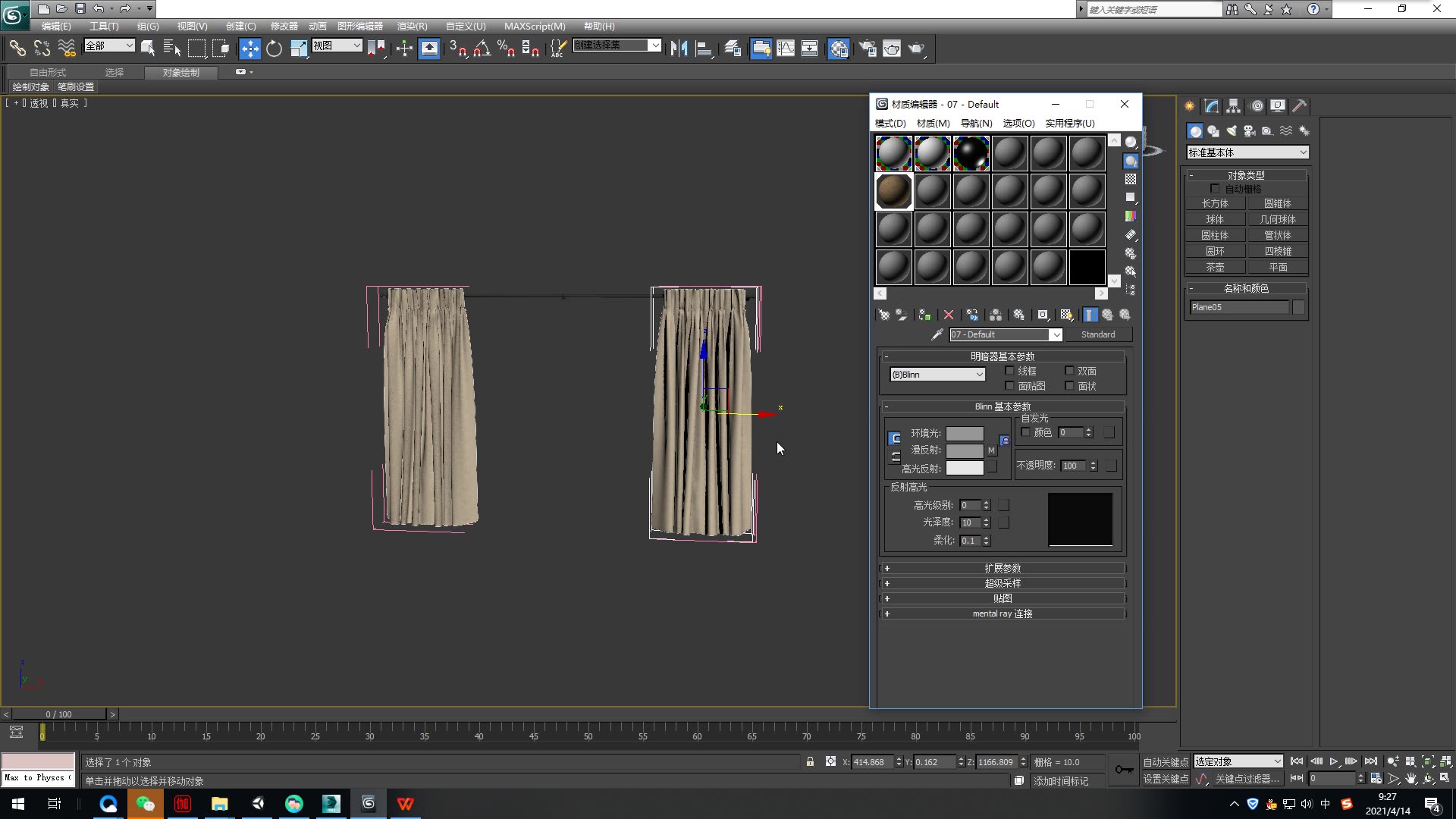Open the Utilities hammer tab
Screen dimensions: 1456x819
click(1299, 106)
